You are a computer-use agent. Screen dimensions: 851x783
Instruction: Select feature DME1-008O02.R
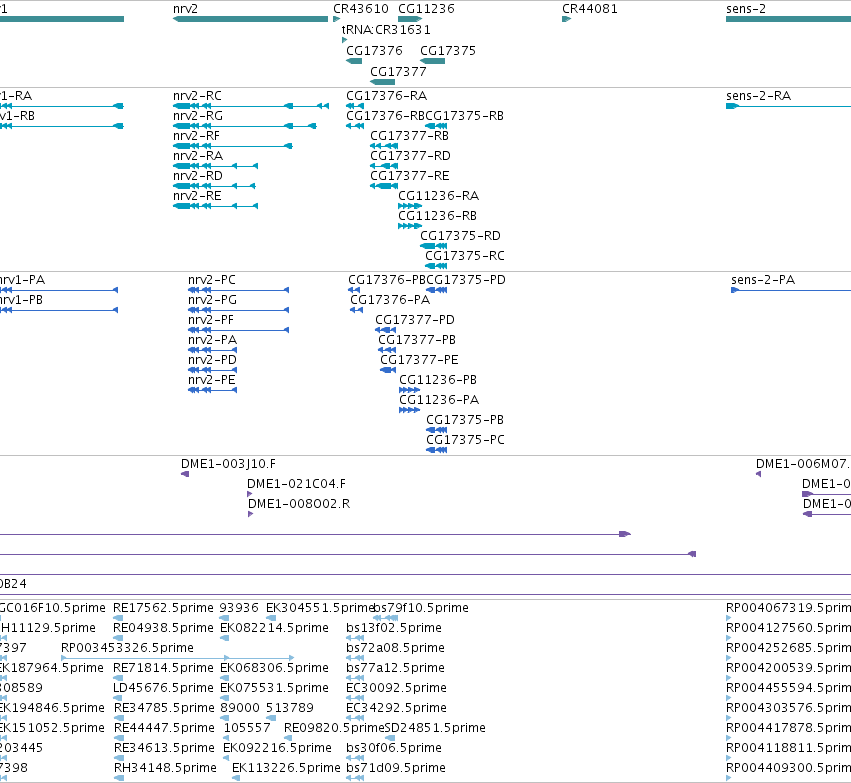tap(299, 505)
